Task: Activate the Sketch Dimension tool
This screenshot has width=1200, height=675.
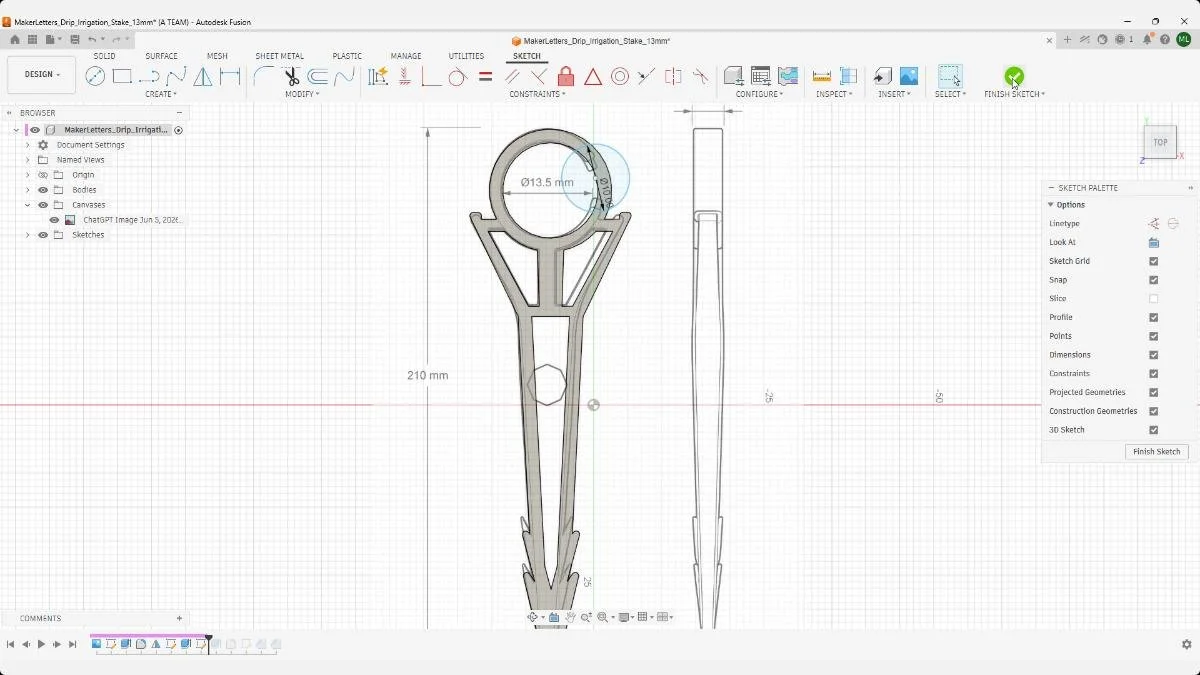Action: coord(230,76)
